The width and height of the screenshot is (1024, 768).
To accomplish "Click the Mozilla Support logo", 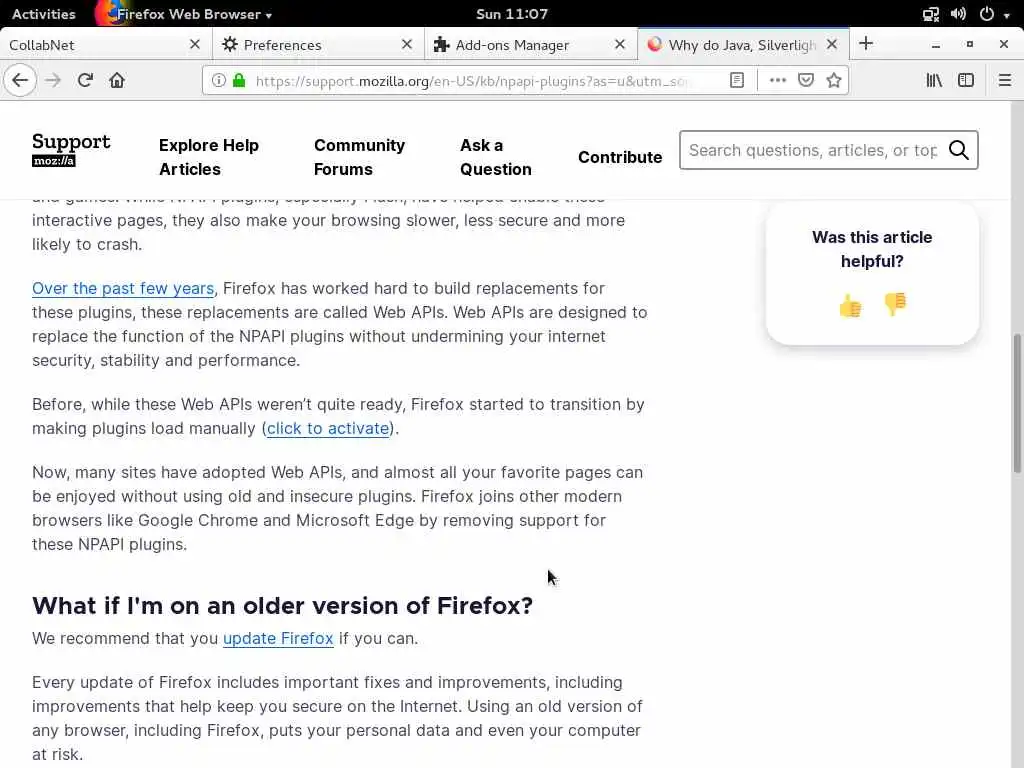I will 71,150.
